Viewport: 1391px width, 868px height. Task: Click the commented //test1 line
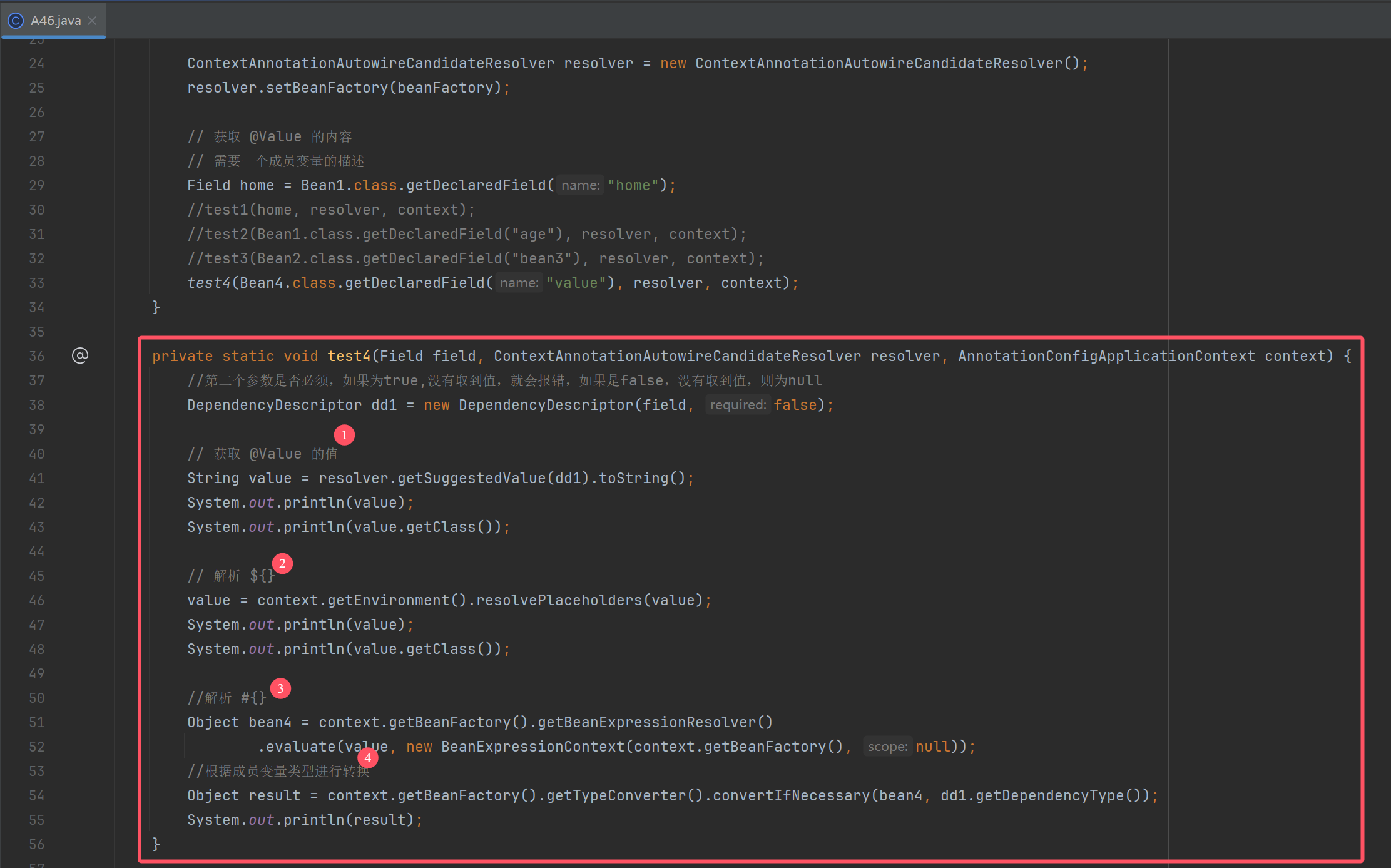331,210
